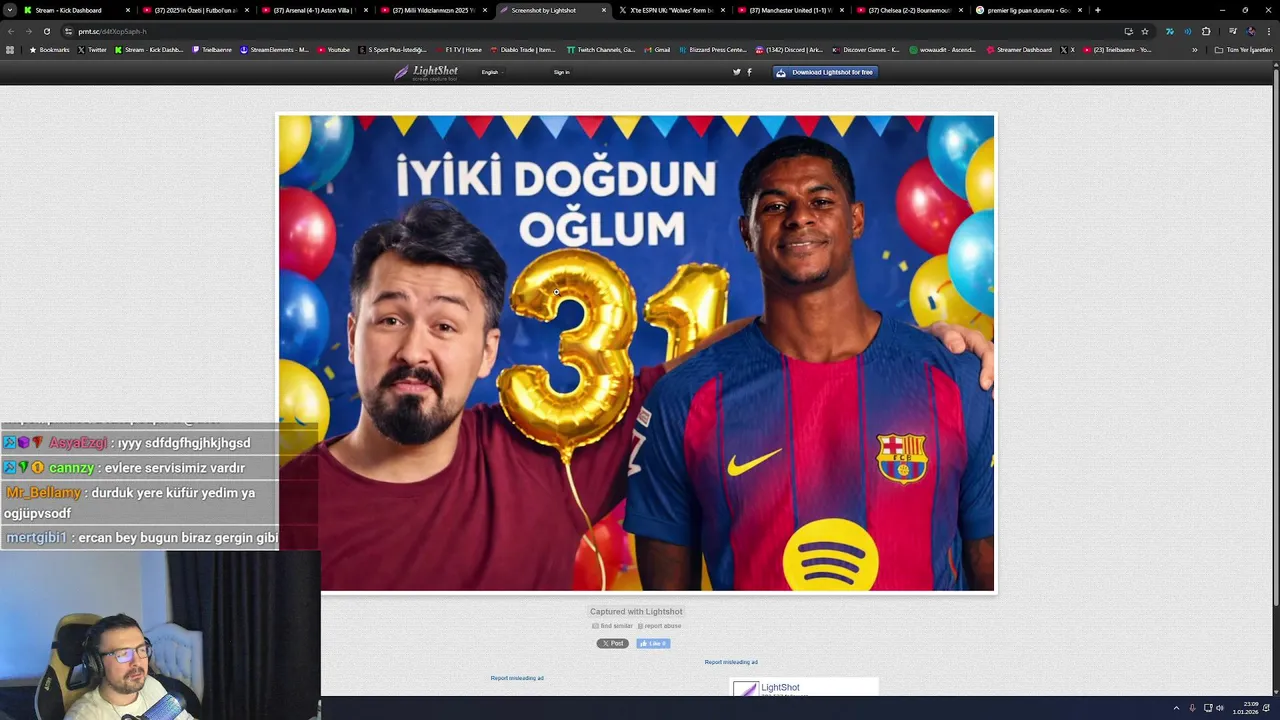Show hidden system tray icons
1280x720 pixels.
pyautogui.click(x=1176, y=708)
